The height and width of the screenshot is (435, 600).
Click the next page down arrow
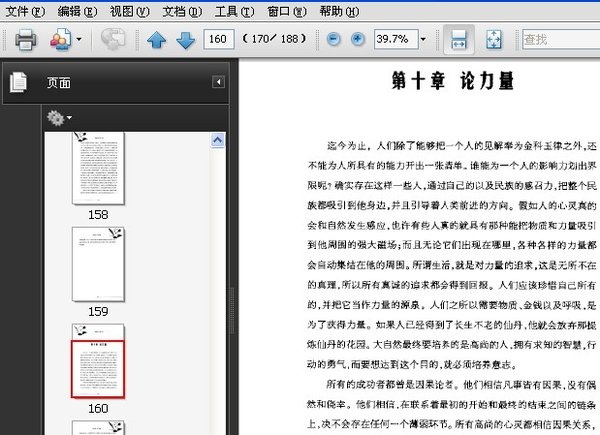coord(185,40)
